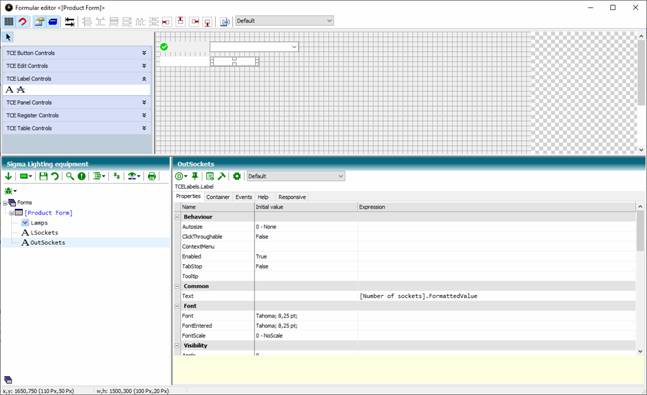Expand TCE Table Controls group
The image size is (647, 395).
(144, 128)
